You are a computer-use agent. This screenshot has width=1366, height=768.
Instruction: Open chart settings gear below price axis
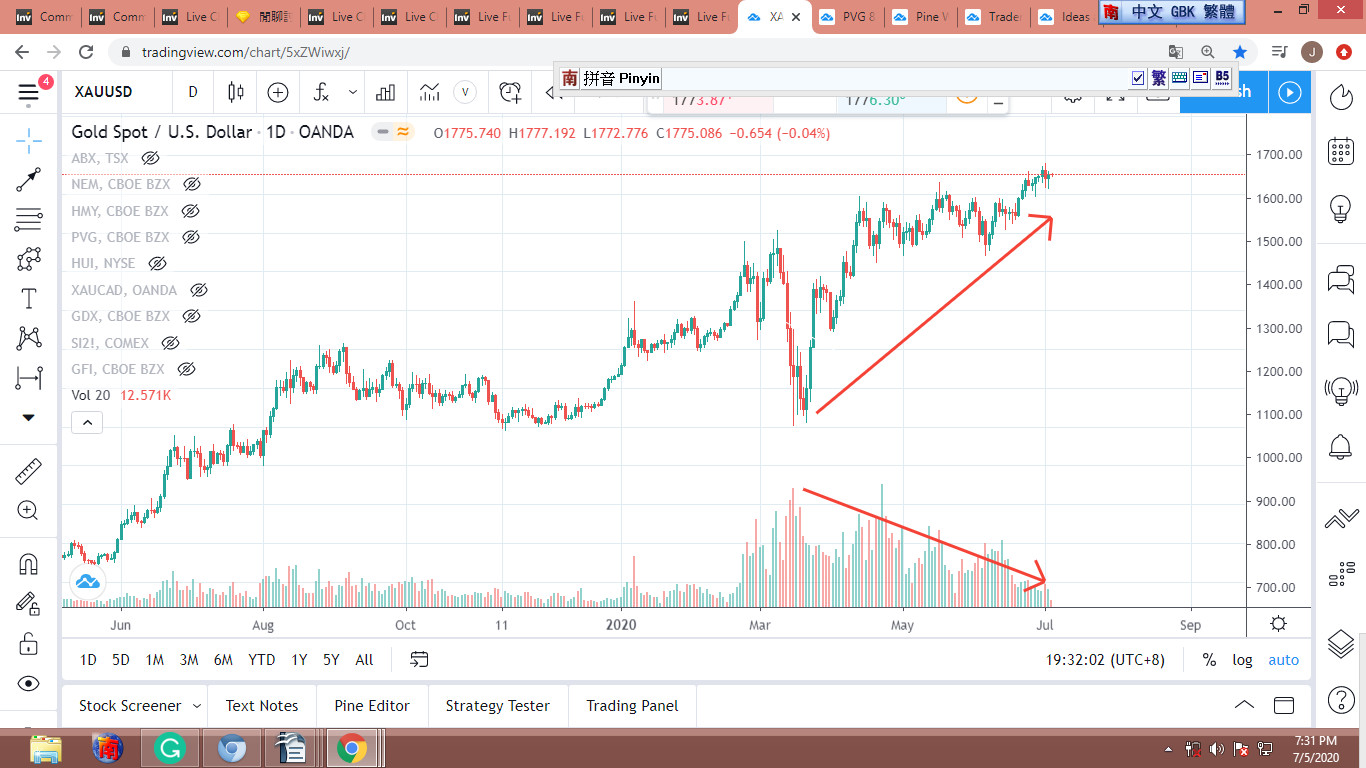coord(1278,624)
